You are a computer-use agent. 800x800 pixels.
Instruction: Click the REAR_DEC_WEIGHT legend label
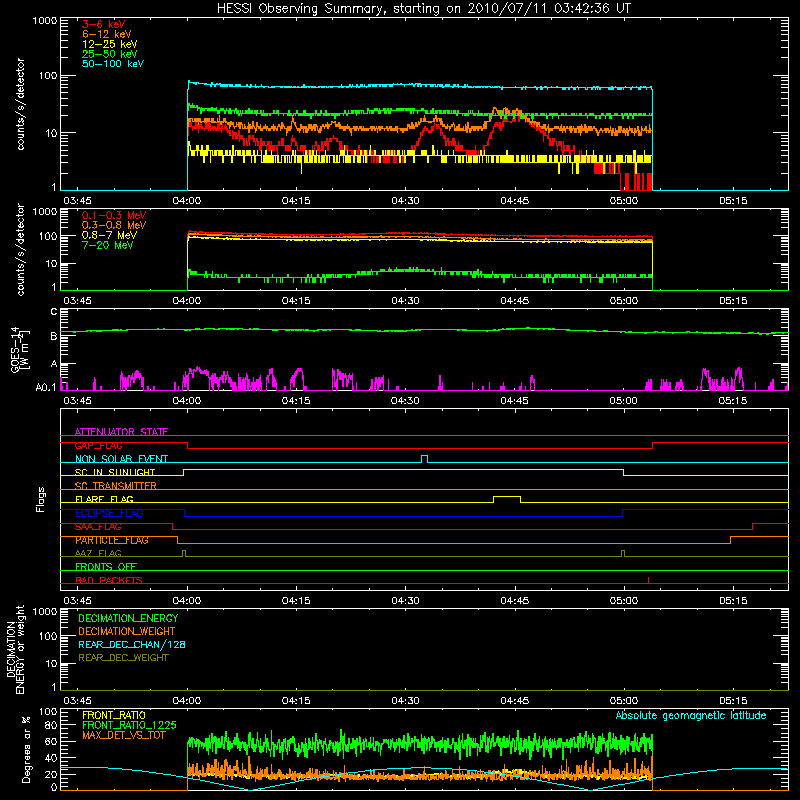[123, 658]
